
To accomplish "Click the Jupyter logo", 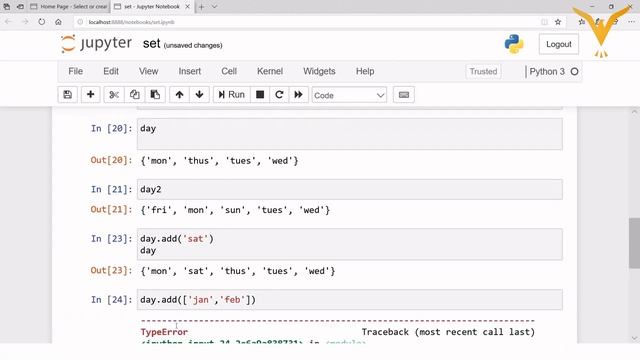I will click(96, 43).
